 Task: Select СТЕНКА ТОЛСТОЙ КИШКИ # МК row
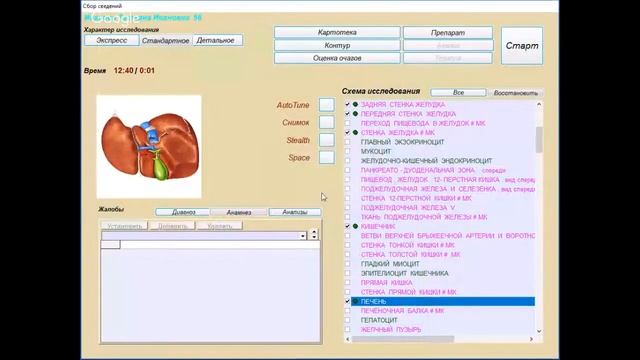pyautogui.click(x=410, y=255)
